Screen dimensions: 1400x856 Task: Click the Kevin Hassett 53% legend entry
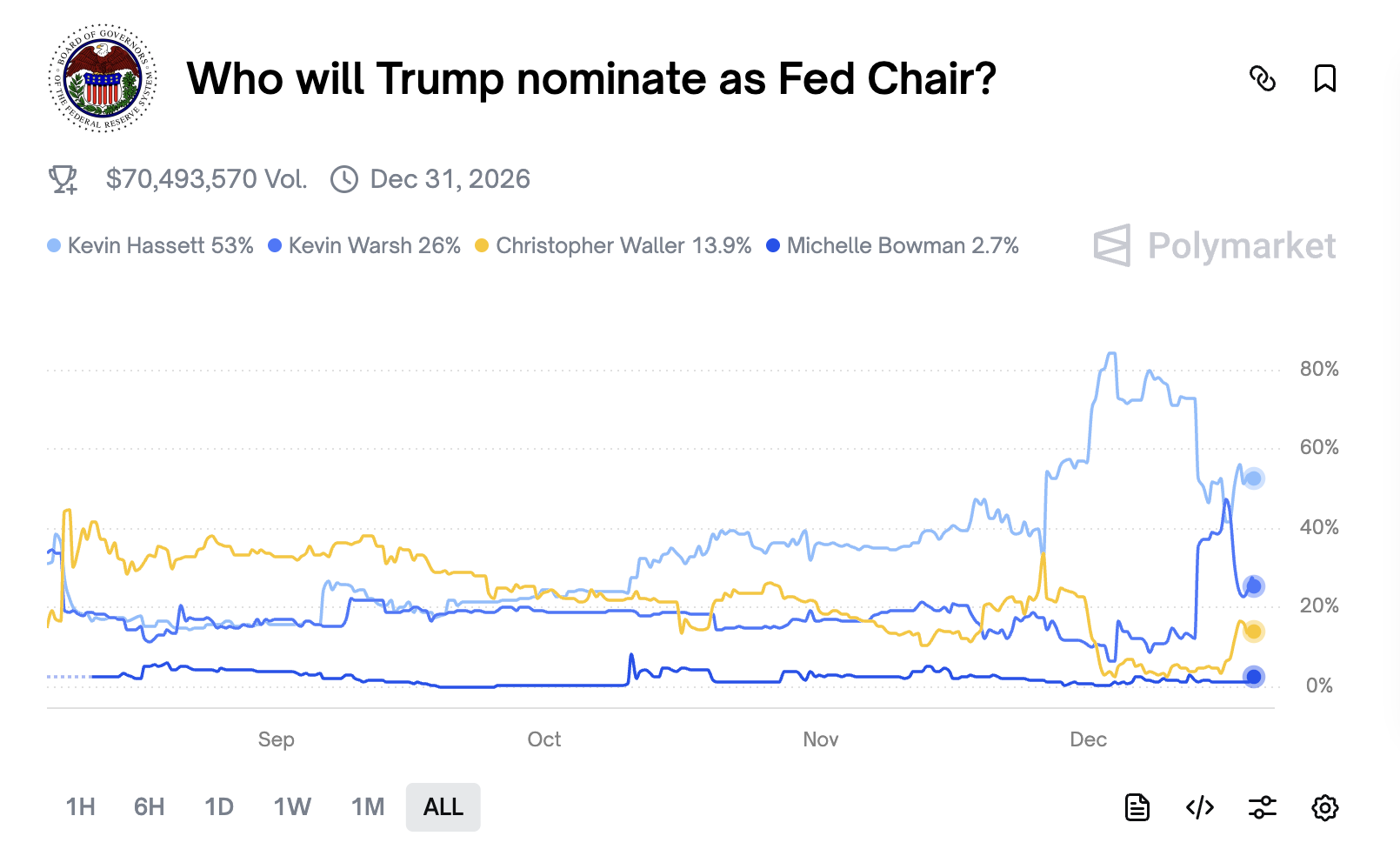(151, 246)
